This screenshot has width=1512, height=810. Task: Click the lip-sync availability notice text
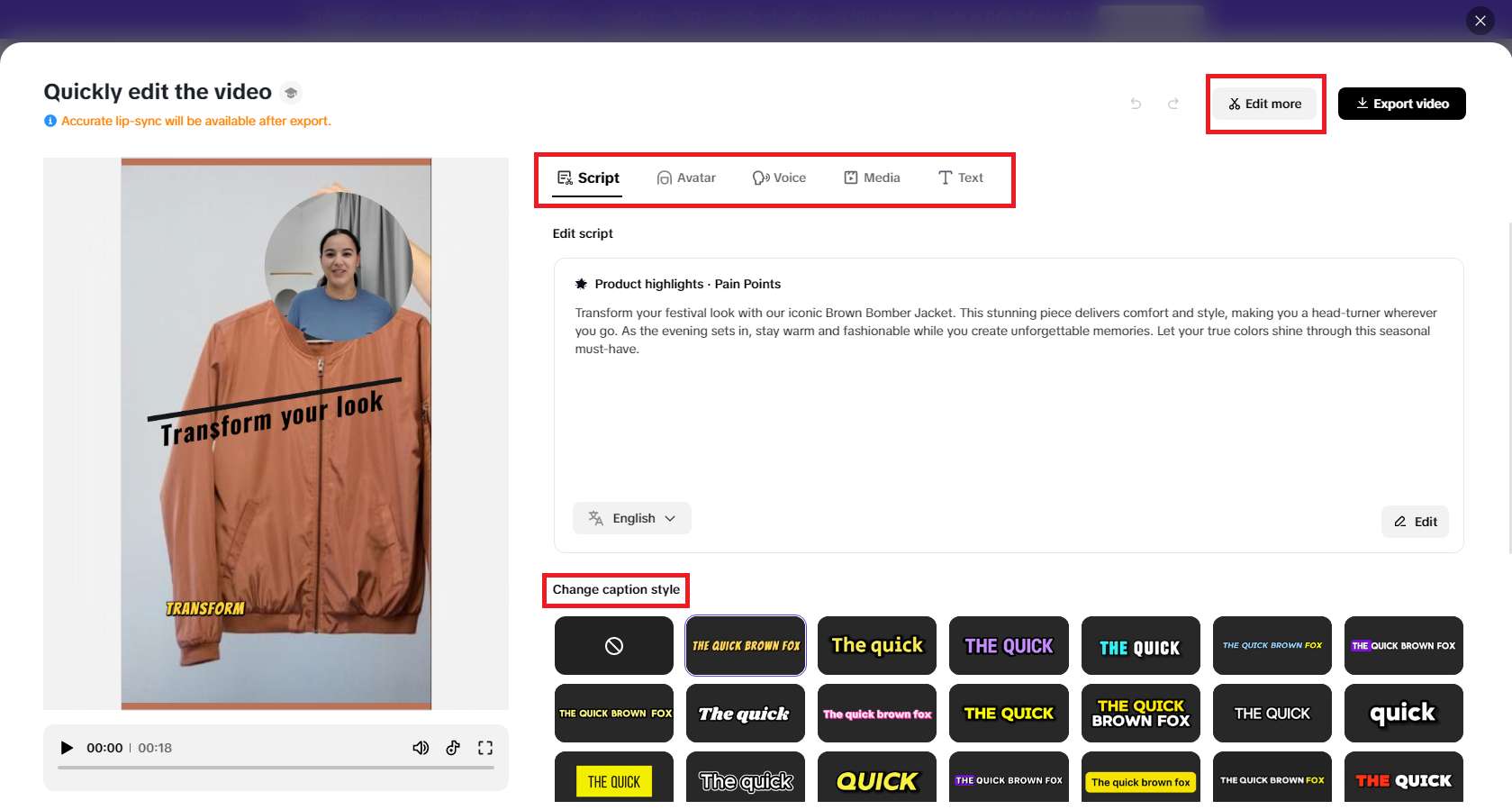click(196, 121)
